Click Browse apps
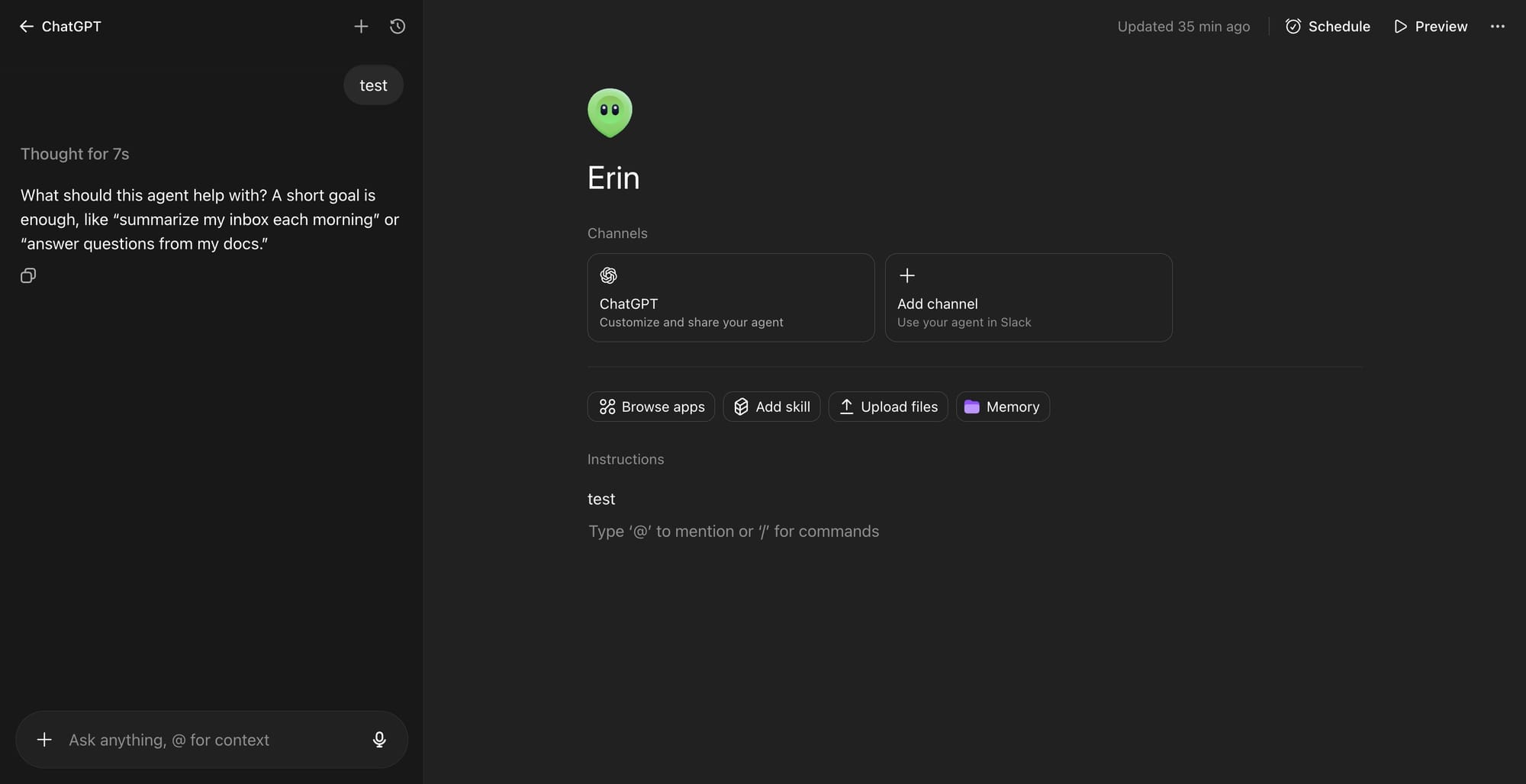 tap(651, 406)
